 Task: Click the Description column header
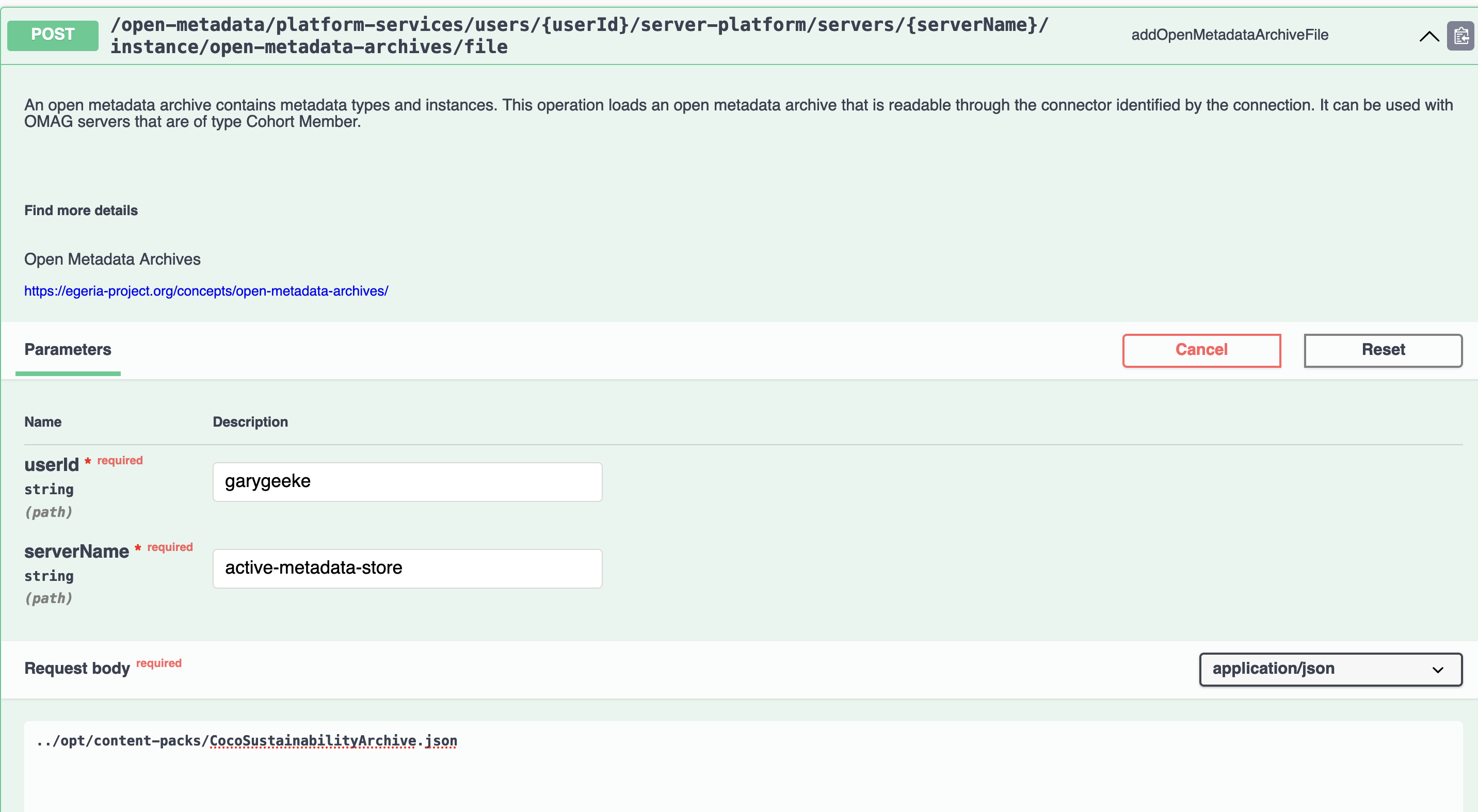[250, 421]
